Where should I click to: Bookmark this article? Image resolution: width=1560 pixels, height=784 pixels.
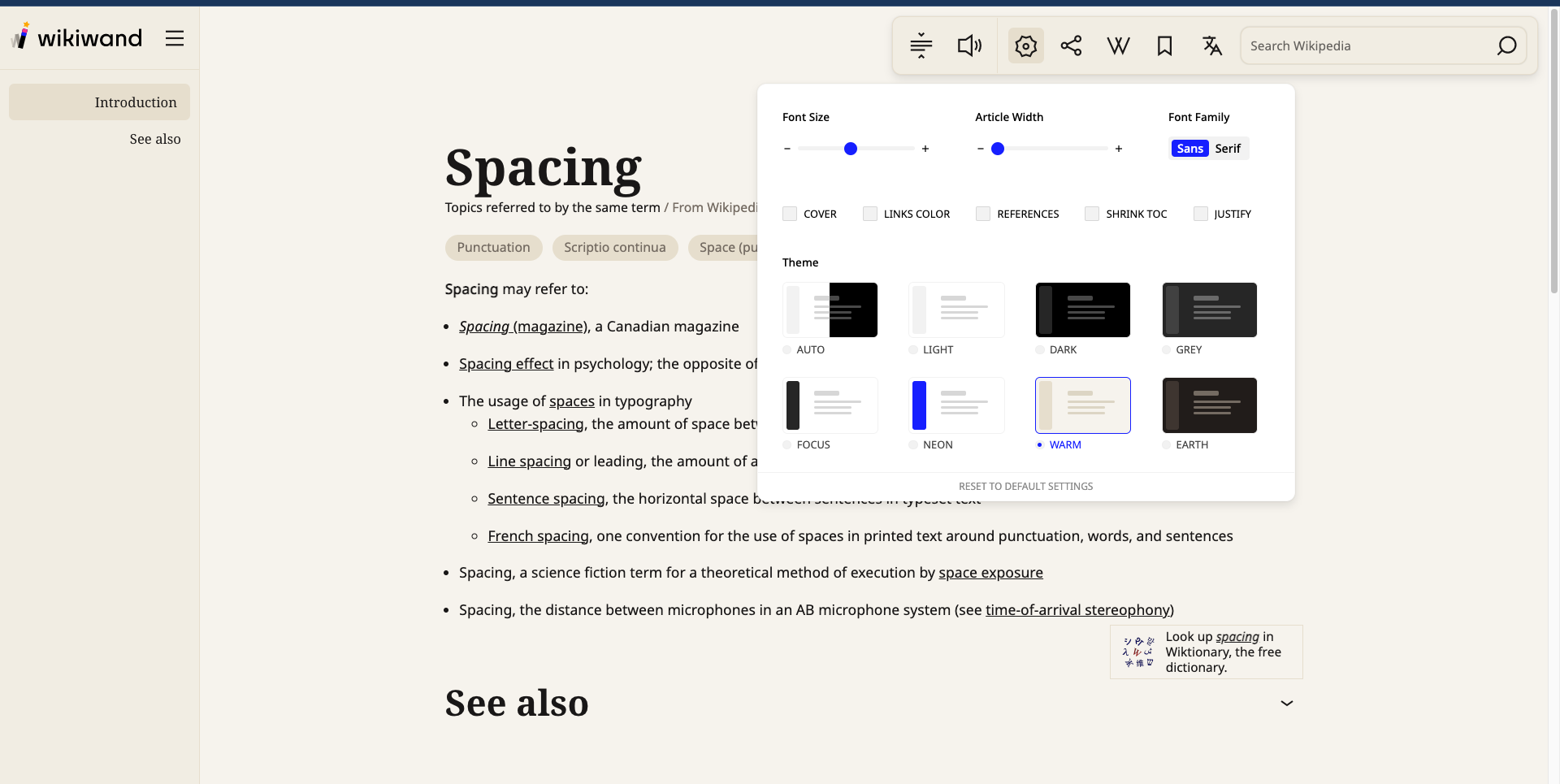1164,45
